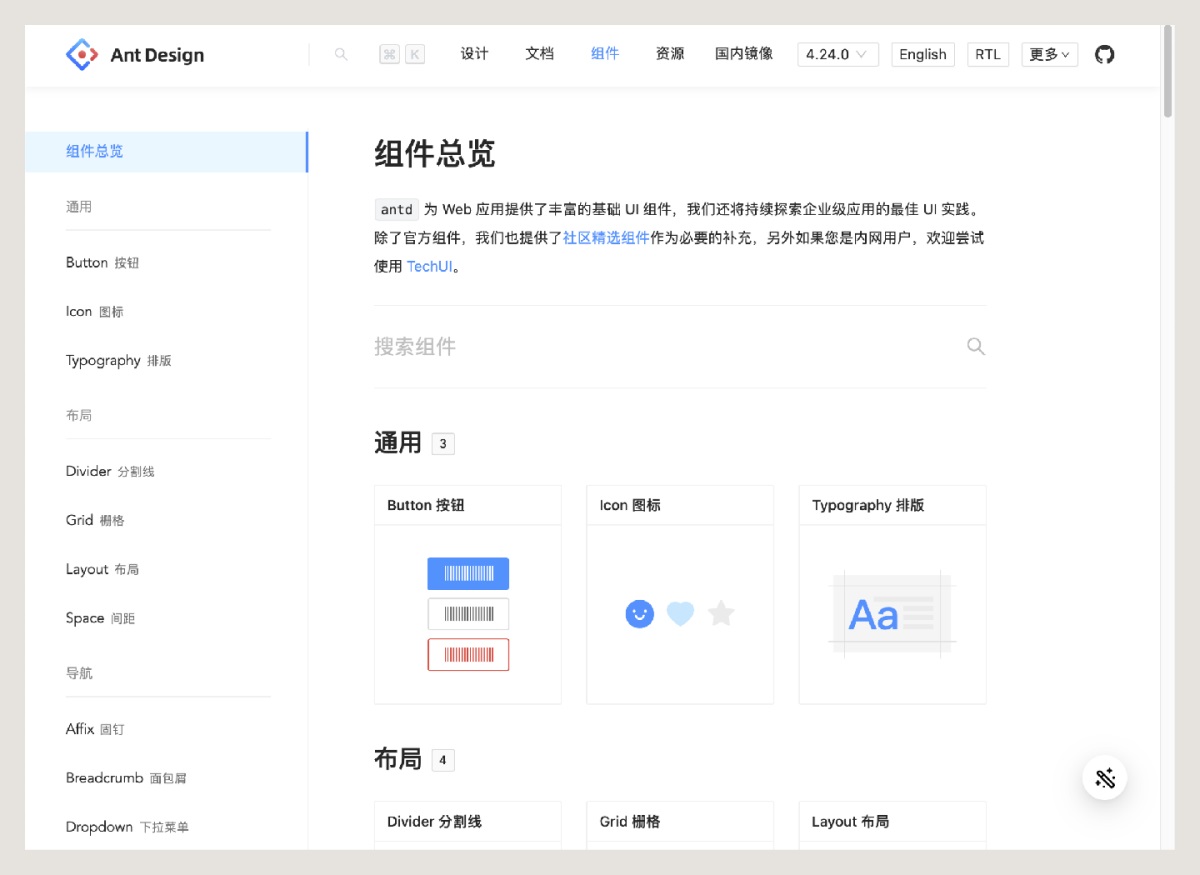Open Space 间距 in sidebar

(100, 618)
